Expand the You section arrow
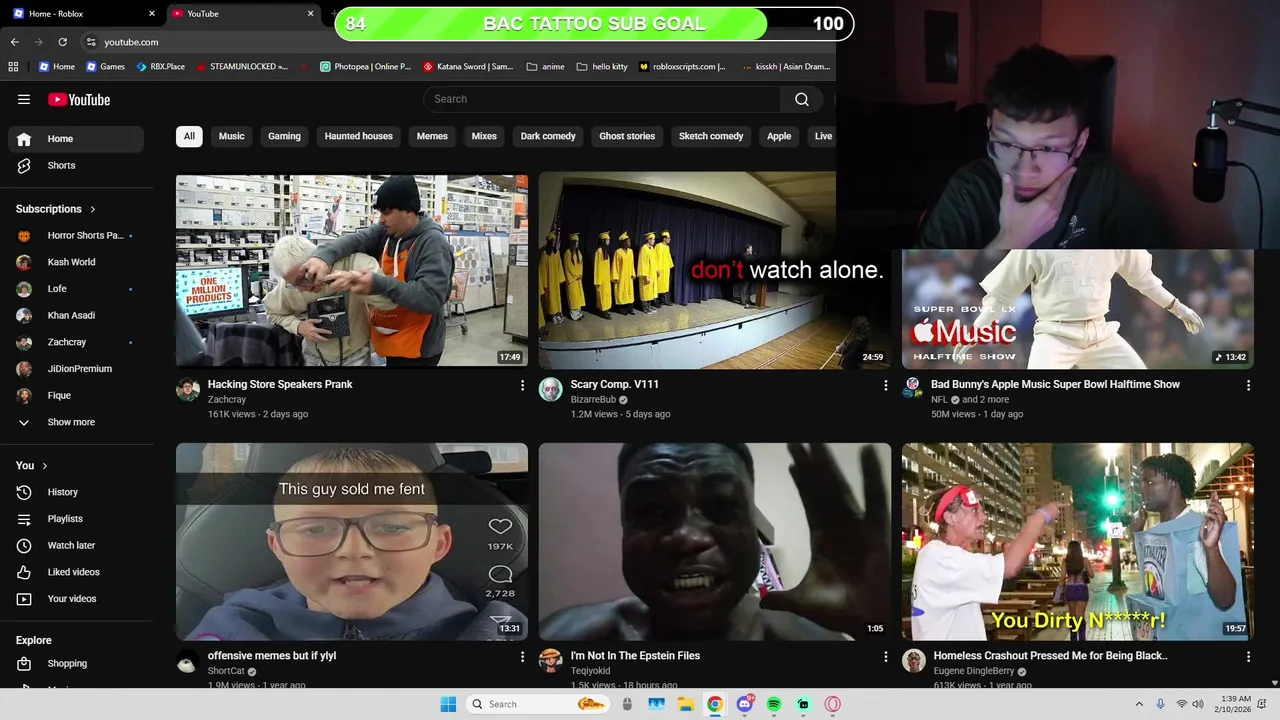 [44, 466]
